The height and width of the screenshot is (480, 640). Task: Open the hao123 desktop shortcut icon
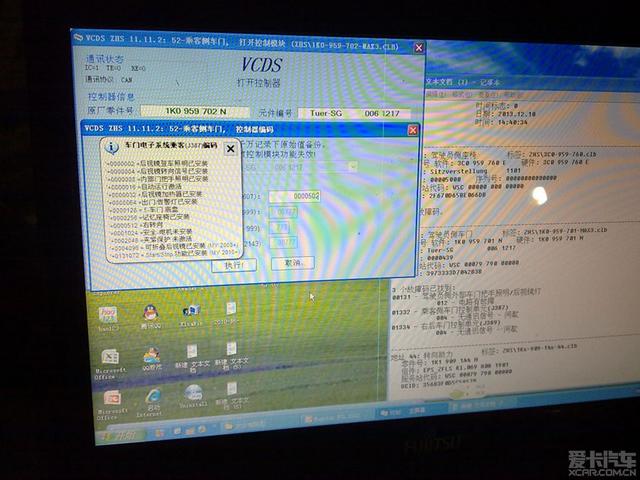coord(108,316)
